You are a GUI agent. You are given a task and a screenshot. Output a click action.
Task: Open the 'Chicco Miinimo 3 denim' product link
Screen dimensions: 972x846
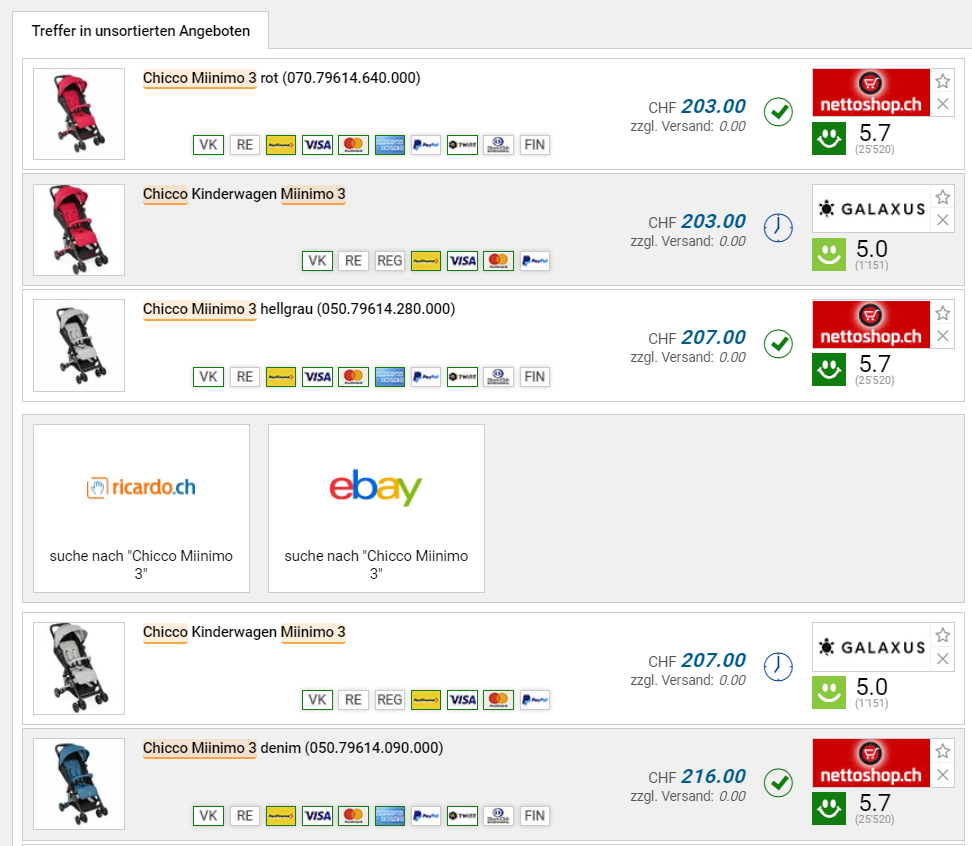(x=292, y=748)
